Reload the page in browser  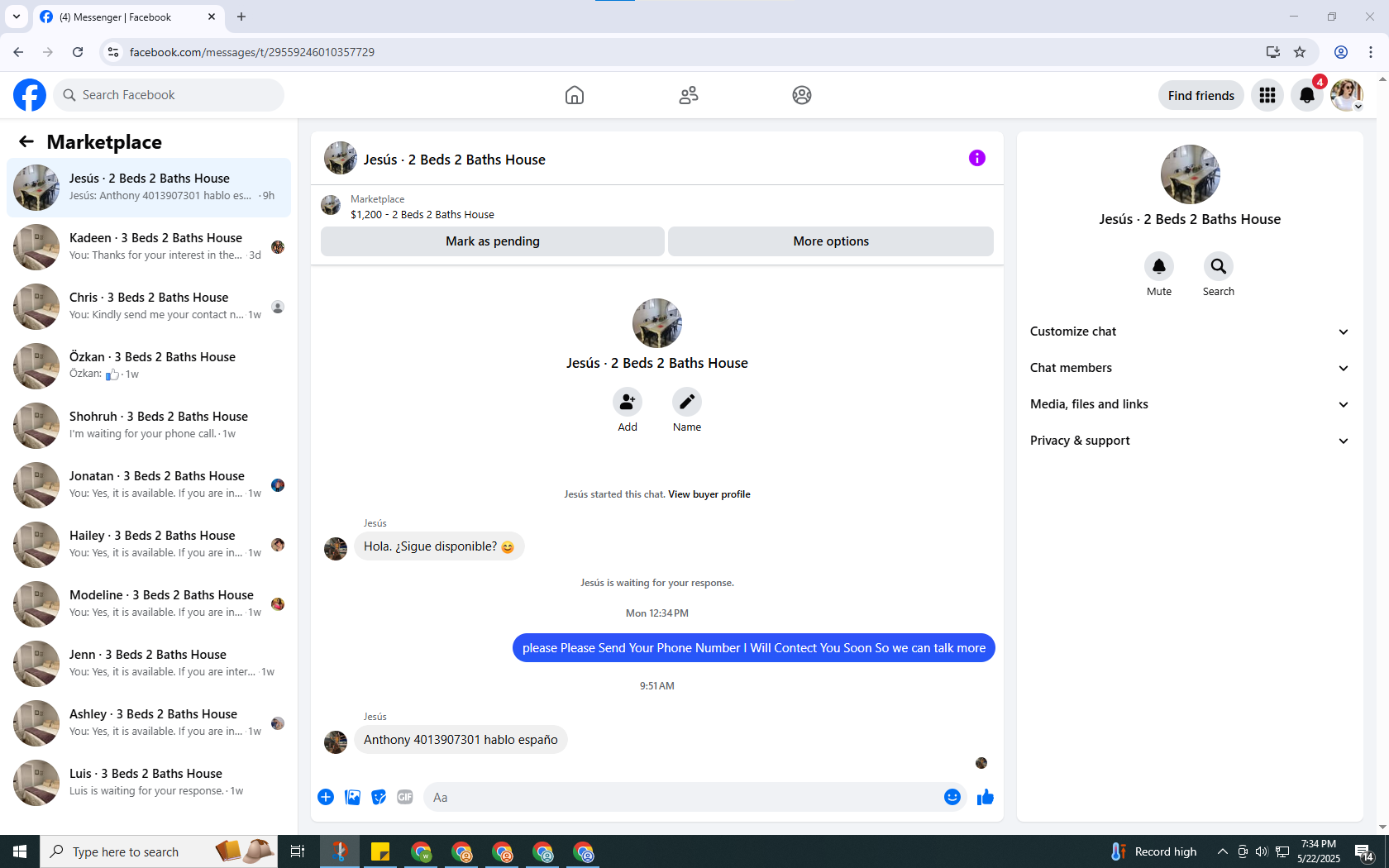tap(78, 52)
